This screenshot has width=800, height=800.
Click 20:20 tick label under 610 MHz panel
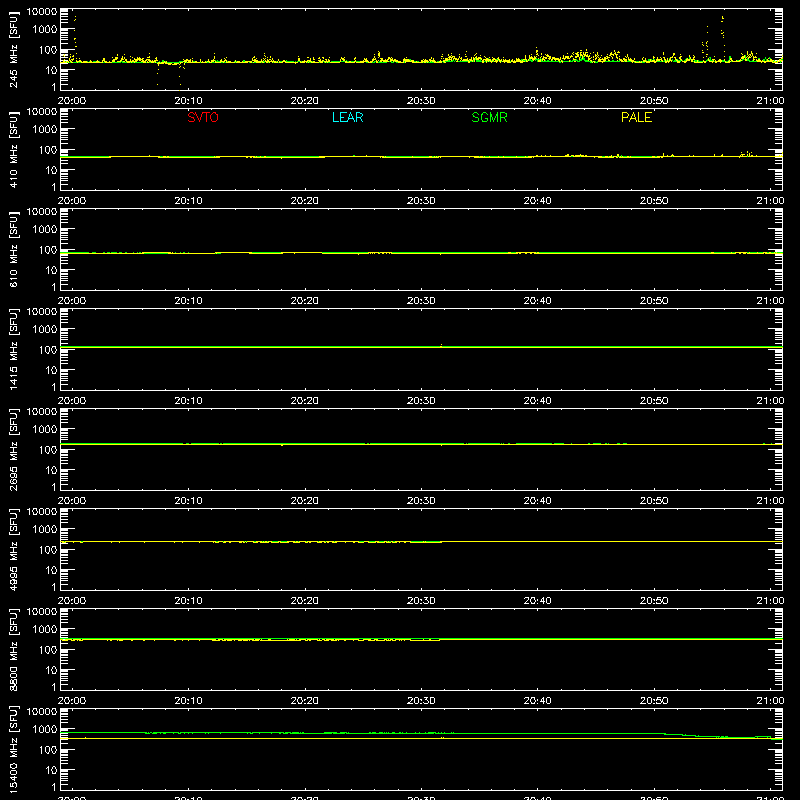305,301
